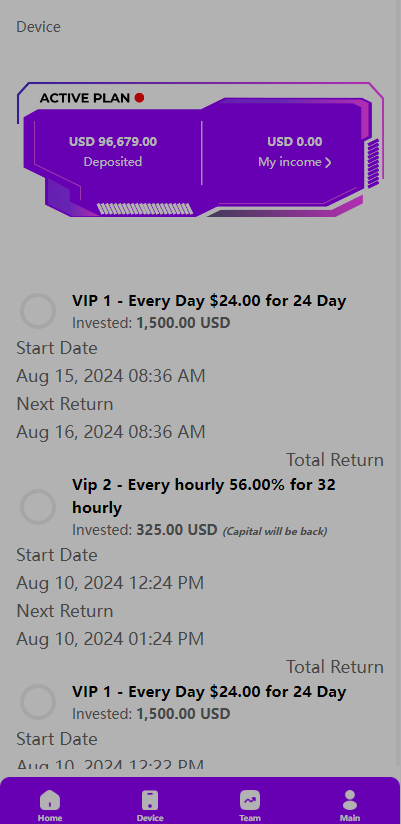Image resolution: width=401 pixels, height=824 pixels.
Task: Click the Main label in bottom navigation
Action: [349, 818]
